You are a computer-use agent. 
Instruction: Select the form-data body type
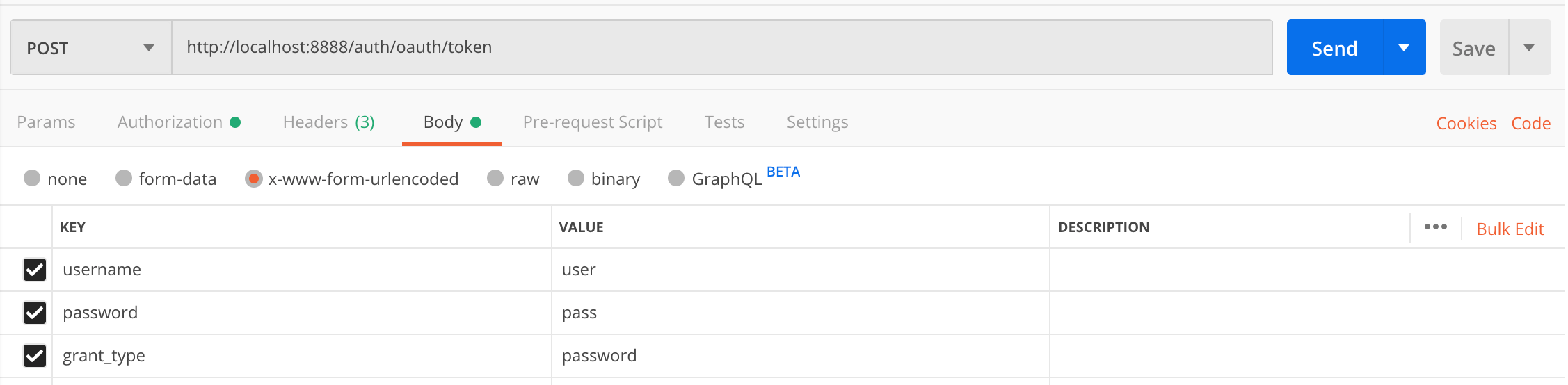point(124,179)
